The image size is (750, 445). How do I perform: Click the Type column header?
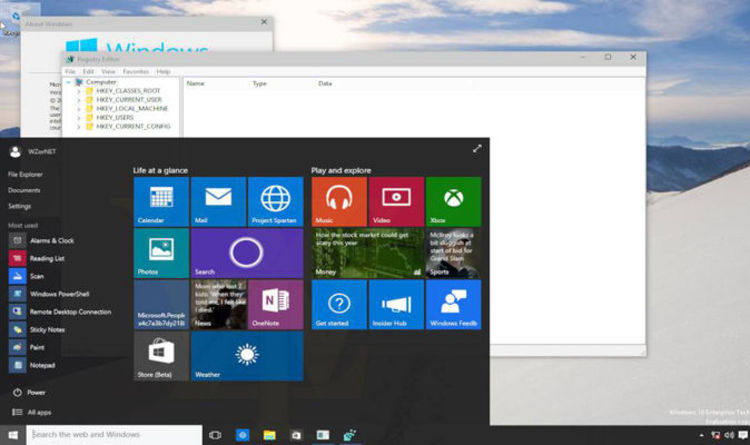click(x=260, y=84)
